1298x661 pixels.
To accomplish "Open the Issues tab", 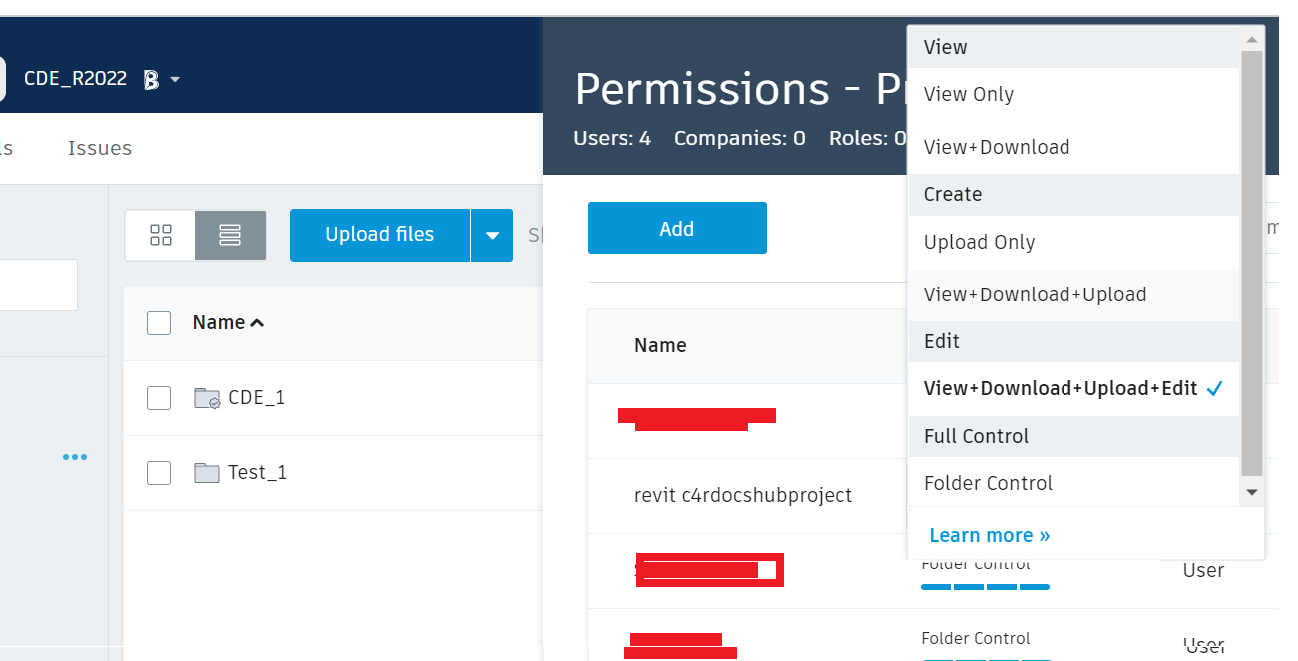I will [100, 148].
